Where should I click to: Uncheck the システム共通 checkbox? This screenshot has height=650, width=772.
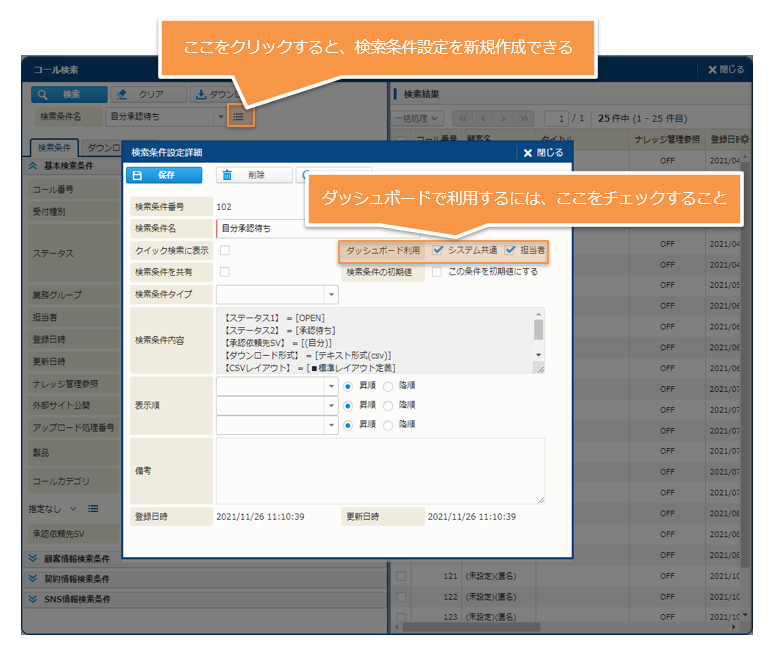pyautogui.click(x=438, y=250)
